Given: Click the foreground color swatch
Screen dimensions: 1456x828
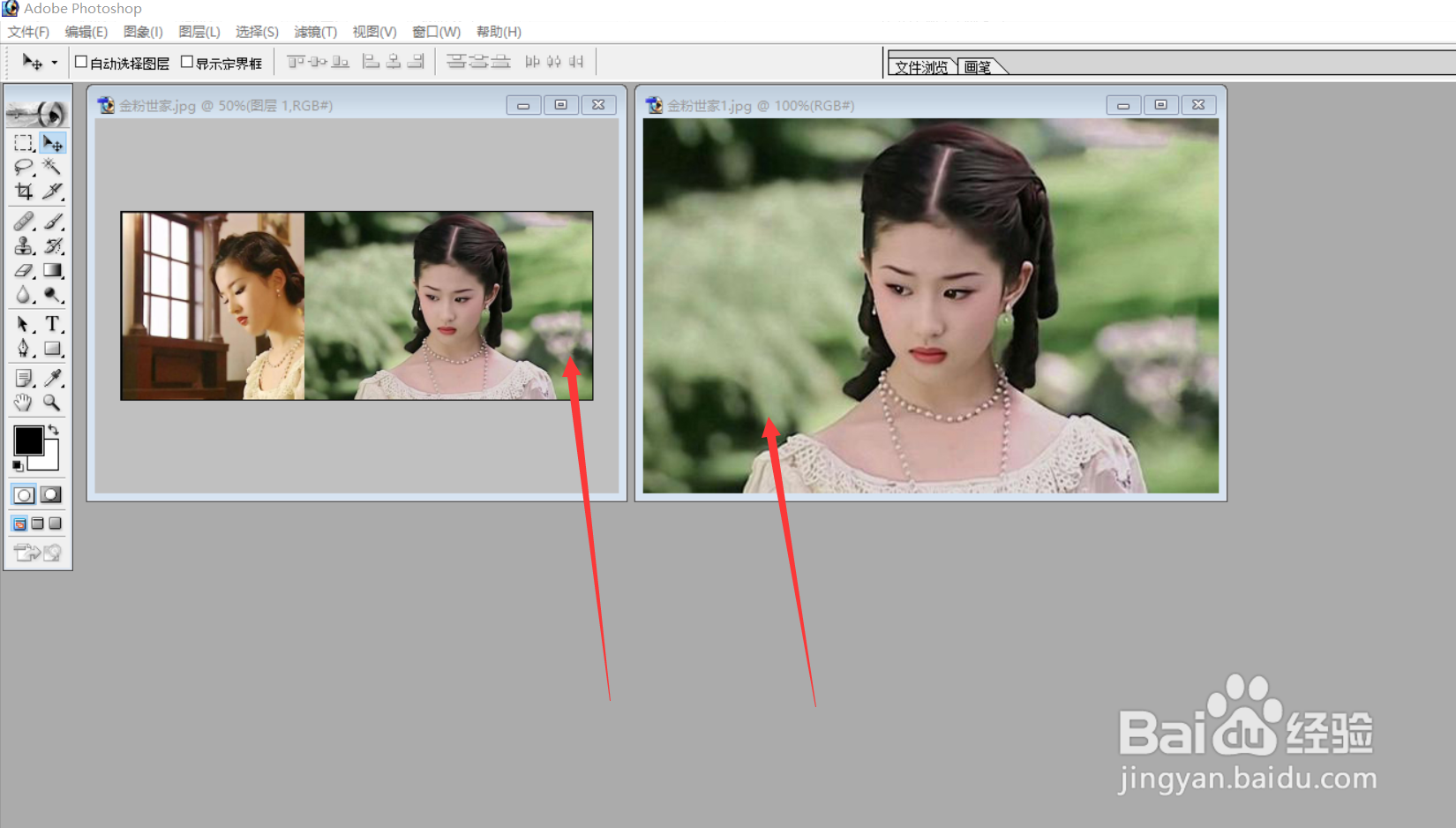Looking at the screenshot, I should click(x=27, y=440).
